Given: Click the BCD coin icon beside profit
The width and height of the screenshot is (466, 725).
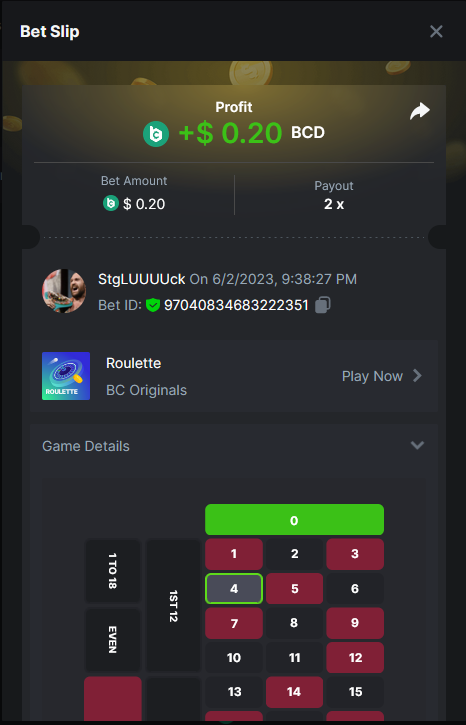Looking at the screenshot, I should click(x=156, y=134).
